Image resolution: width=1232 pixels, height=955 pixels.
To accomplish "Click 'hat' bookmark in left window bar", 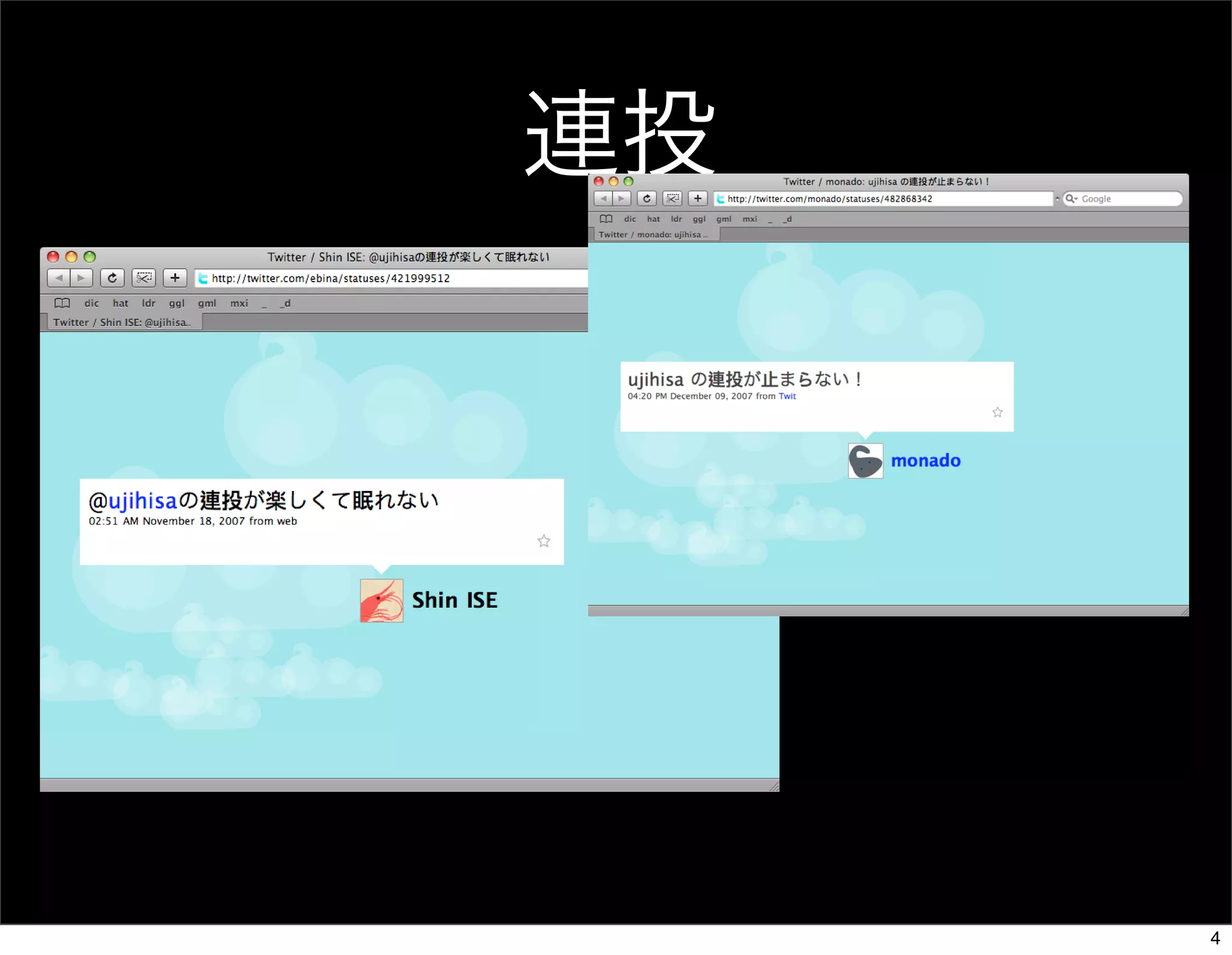I will pos(120,303).
